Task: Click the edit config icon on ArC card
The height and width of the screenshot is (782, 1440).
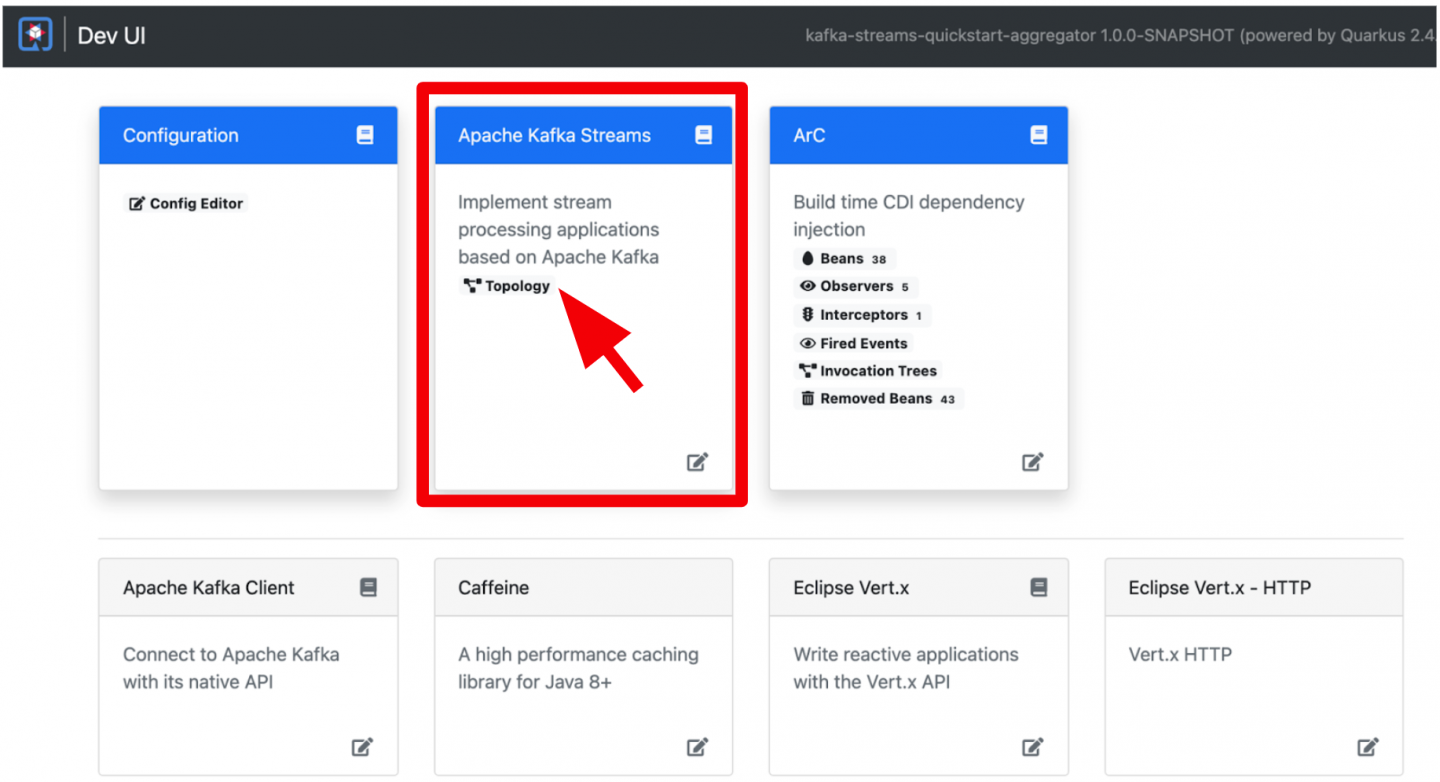Action: 1033,461
